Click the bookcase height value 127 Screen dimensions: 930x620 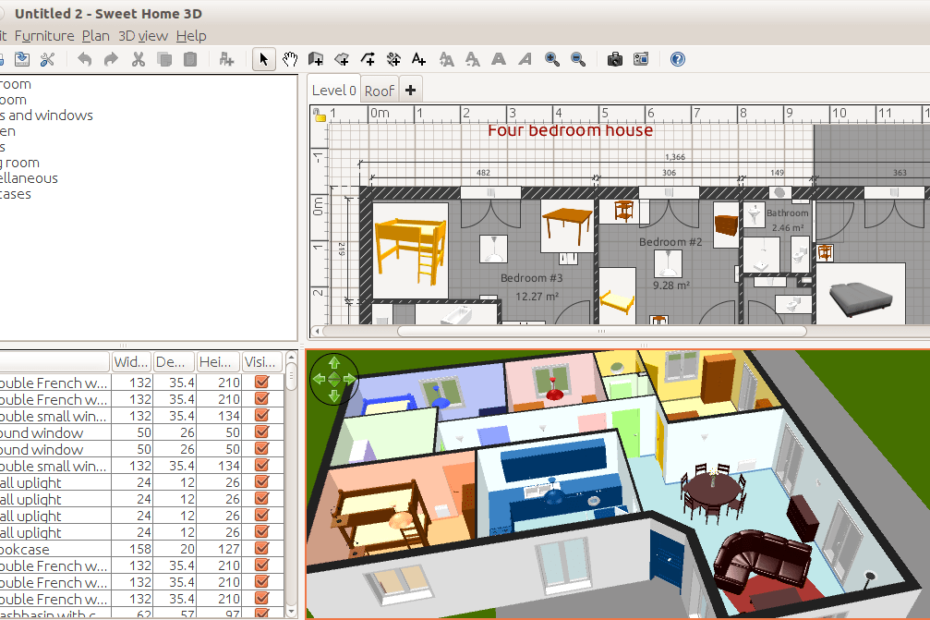click(229, 549)
